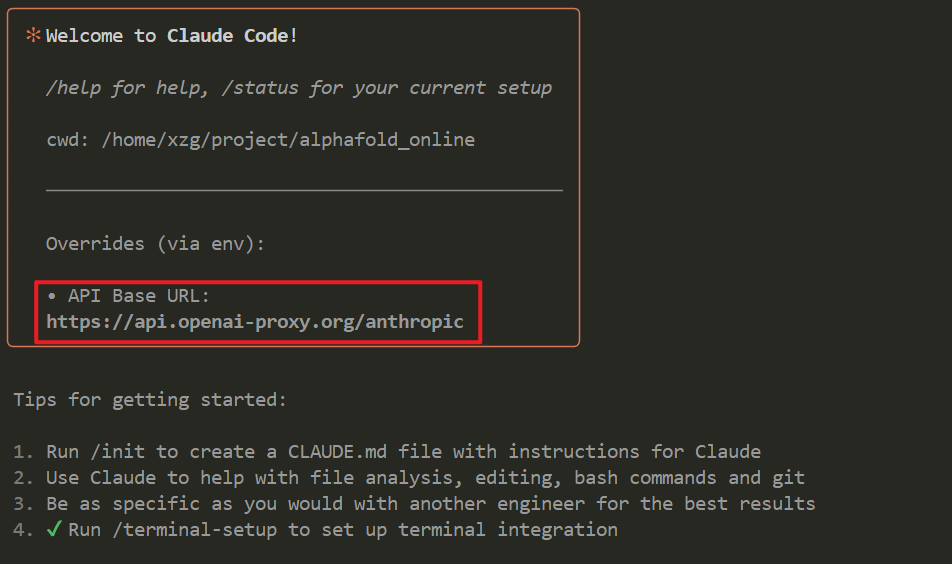952x564 pixels.
Task: Click the Tips for getting started heading
Action: tap(150, 399)
